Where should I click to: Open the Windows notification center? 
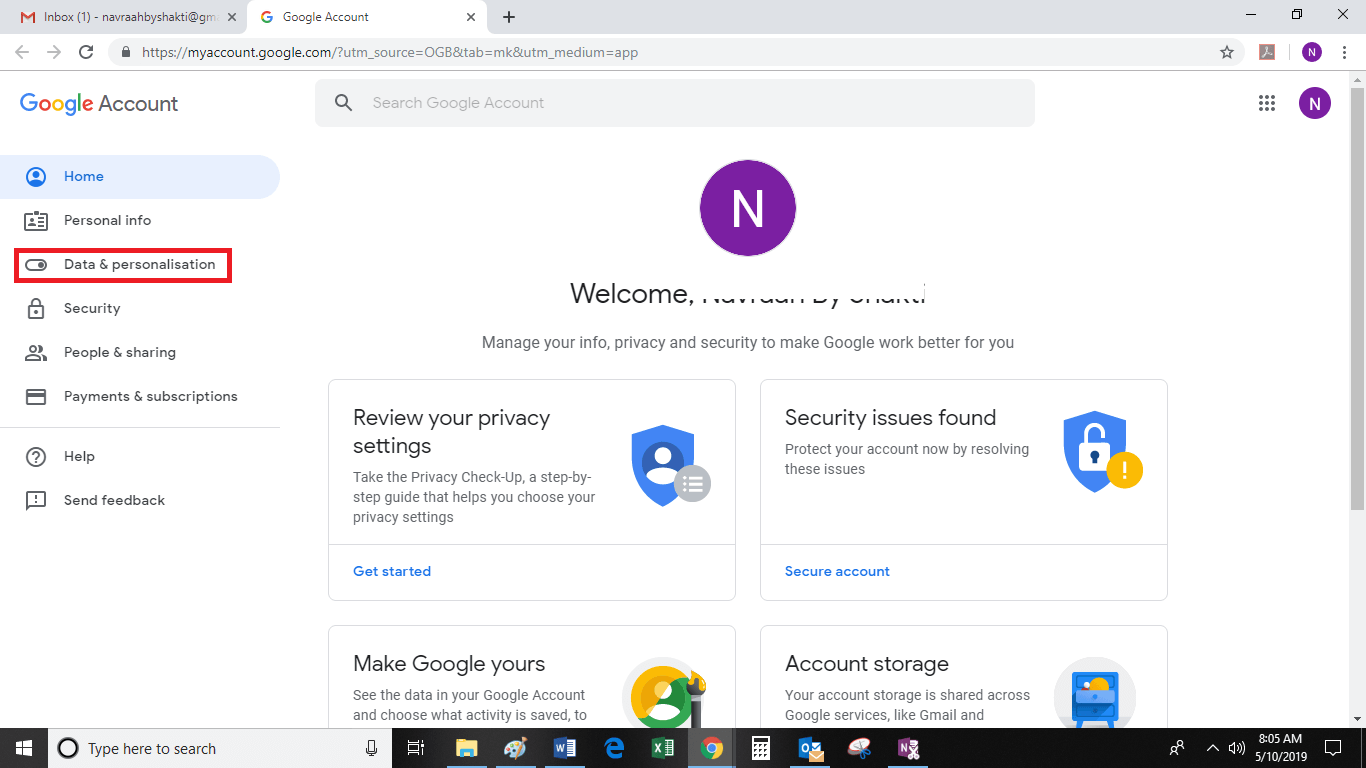click(x=1332, y=748)
